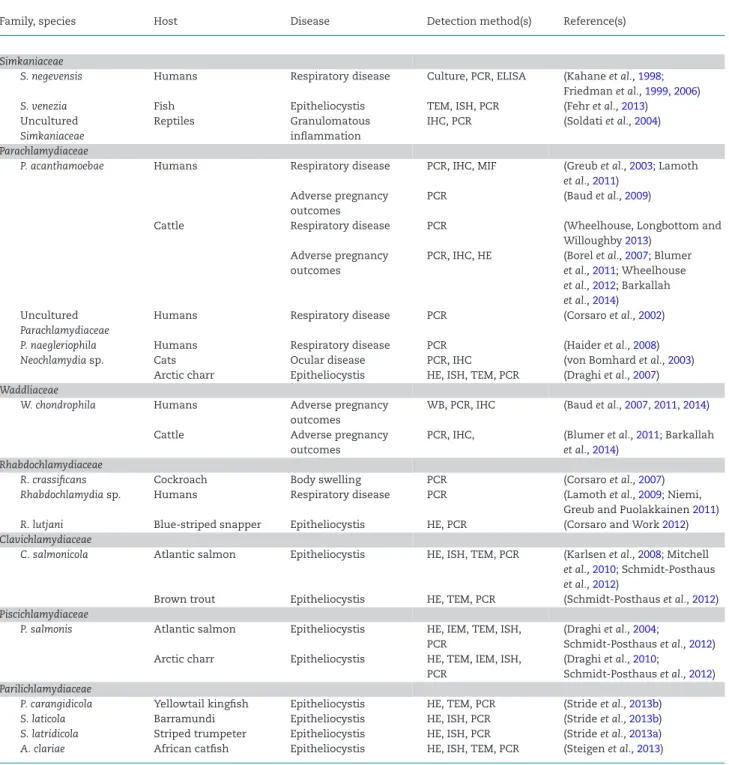This screenshot has width=729, height=765.
Task: Follow the Draghi et al. 2010 citation link
Action: point(644,659)
